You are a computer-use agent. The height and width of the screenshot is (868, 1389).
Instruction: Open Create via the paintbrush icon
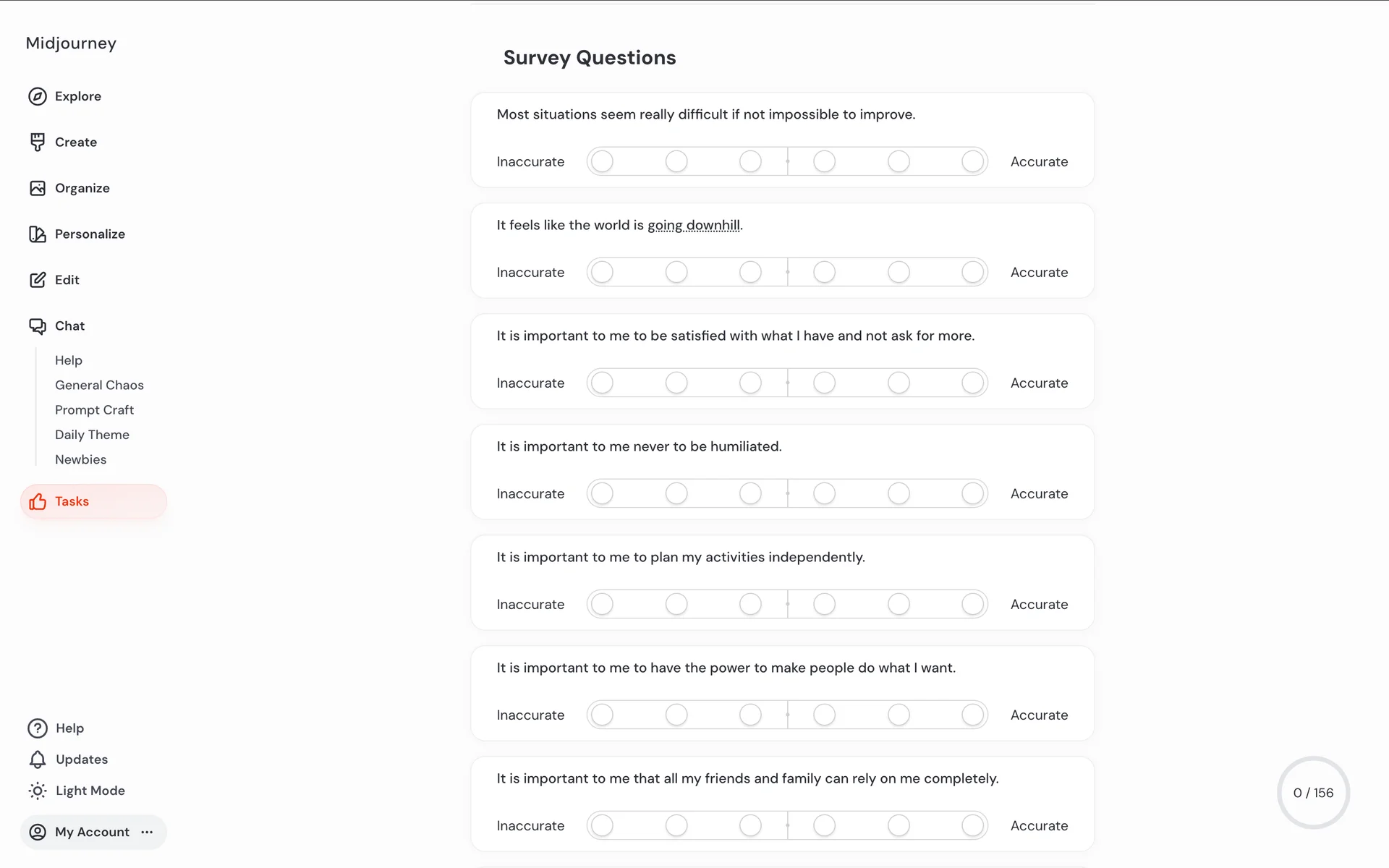point(38,142)
